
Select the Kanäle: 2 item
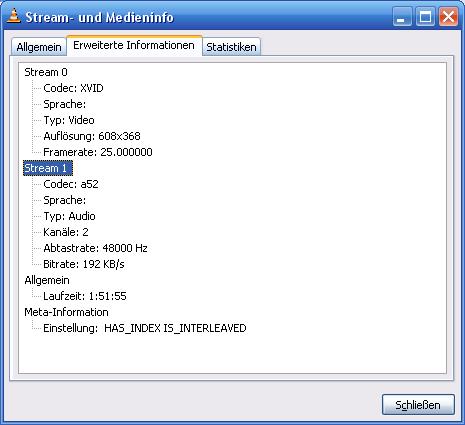pos(66,232)
